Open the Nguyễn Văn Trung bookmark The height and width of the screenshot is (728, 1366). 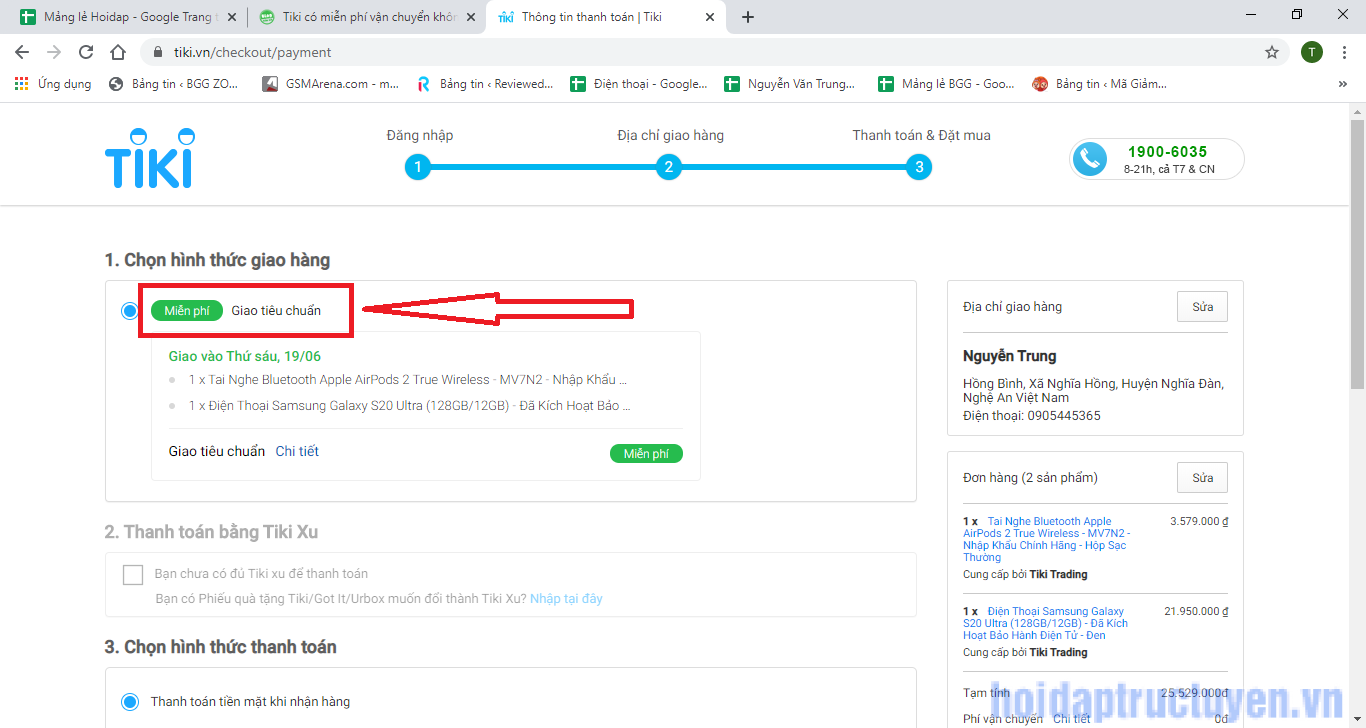(791, 84)
